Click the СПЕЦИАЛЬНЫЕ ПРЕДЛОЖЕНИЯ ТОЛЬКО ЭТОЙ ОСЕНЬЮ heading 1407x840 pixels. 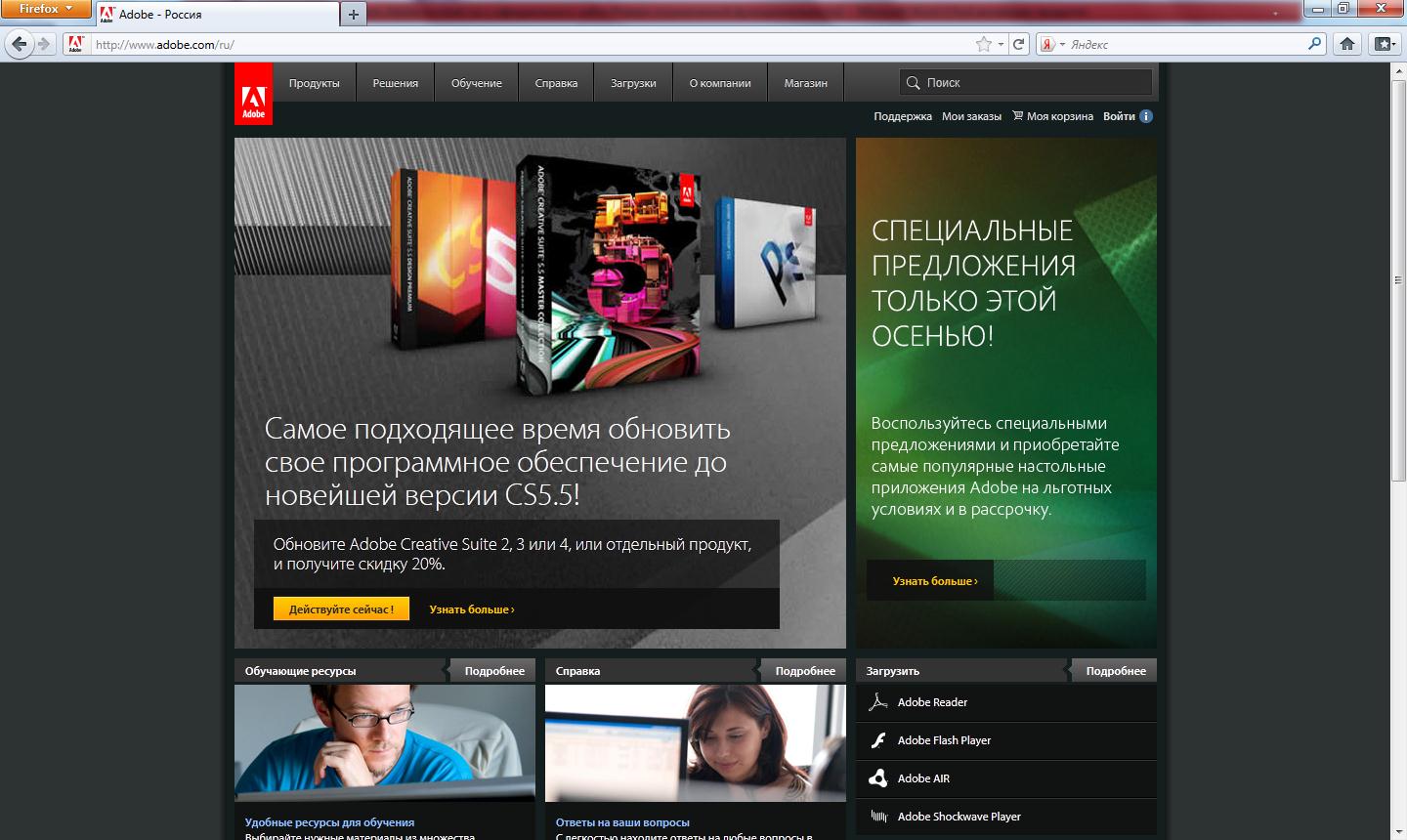click(973, 283)
